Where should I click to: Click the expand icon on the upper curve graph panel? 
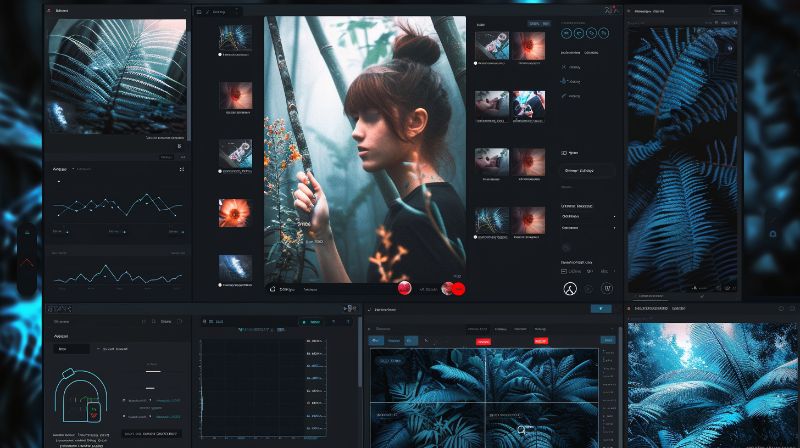181,169
